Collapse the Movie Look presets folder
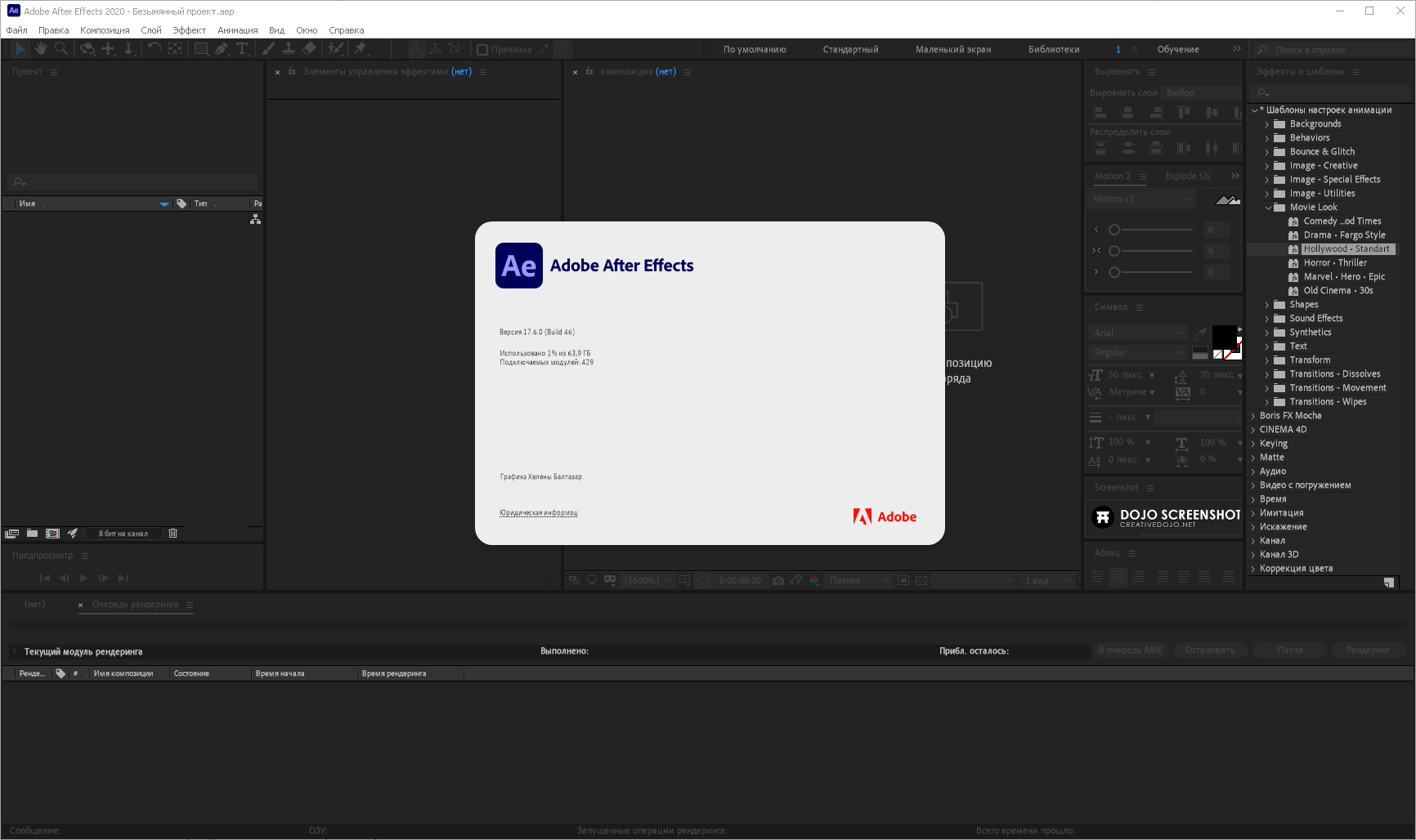Screen dimensions: 1416x840 click(x=1269, y=207)
